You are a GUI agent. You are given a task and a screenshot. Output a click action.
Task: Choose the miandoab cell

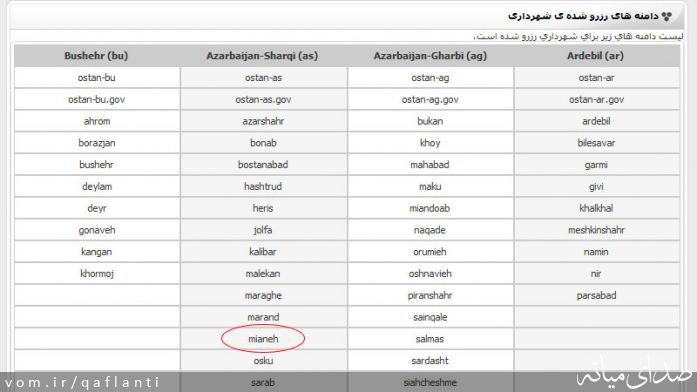point(430,208)
